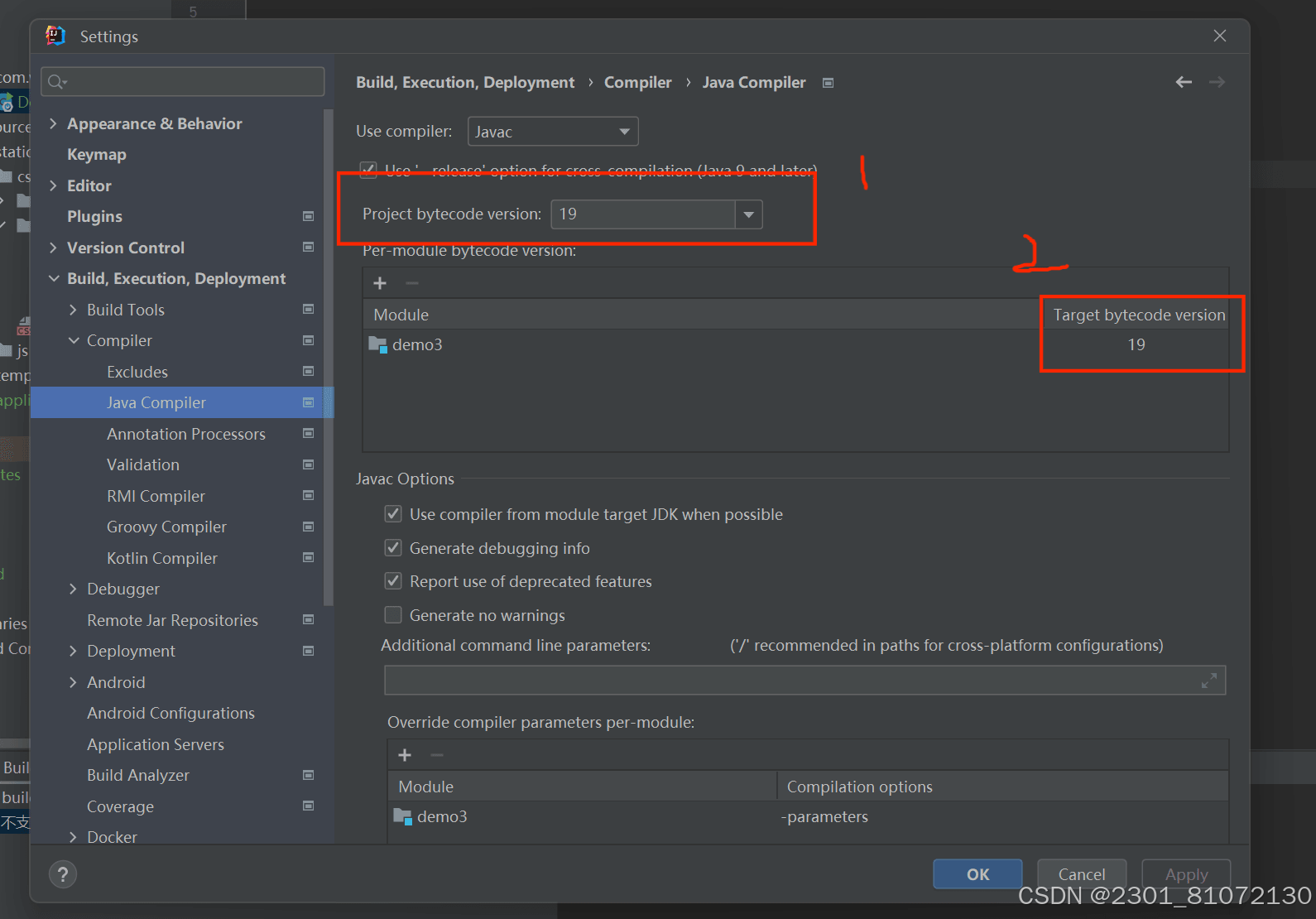
Task: Expand the Deployment node chevron
Action: point(73,651)
